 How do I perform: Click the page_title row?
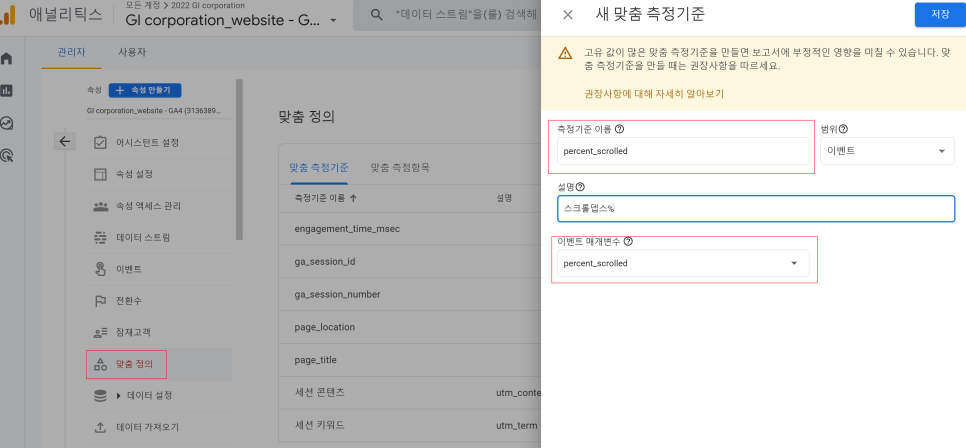pyautogui.click(x=410, y=360)
